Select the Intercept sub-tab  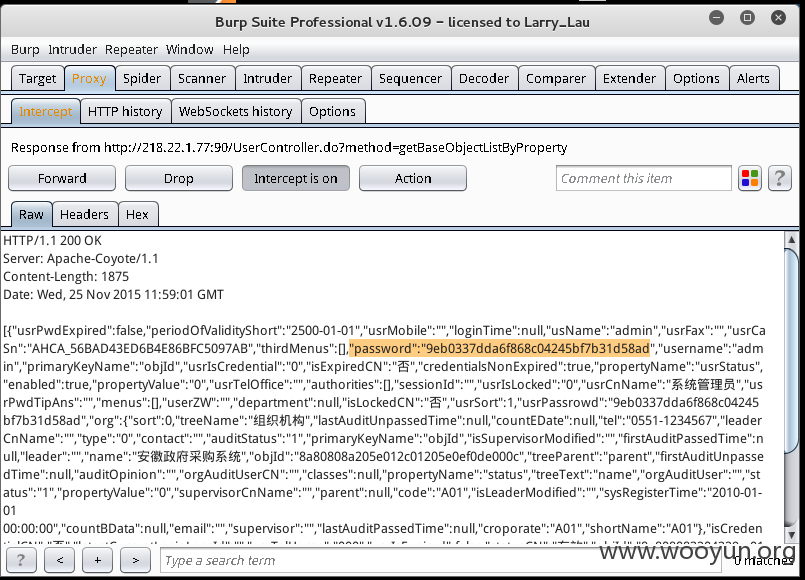pos(46,111)
